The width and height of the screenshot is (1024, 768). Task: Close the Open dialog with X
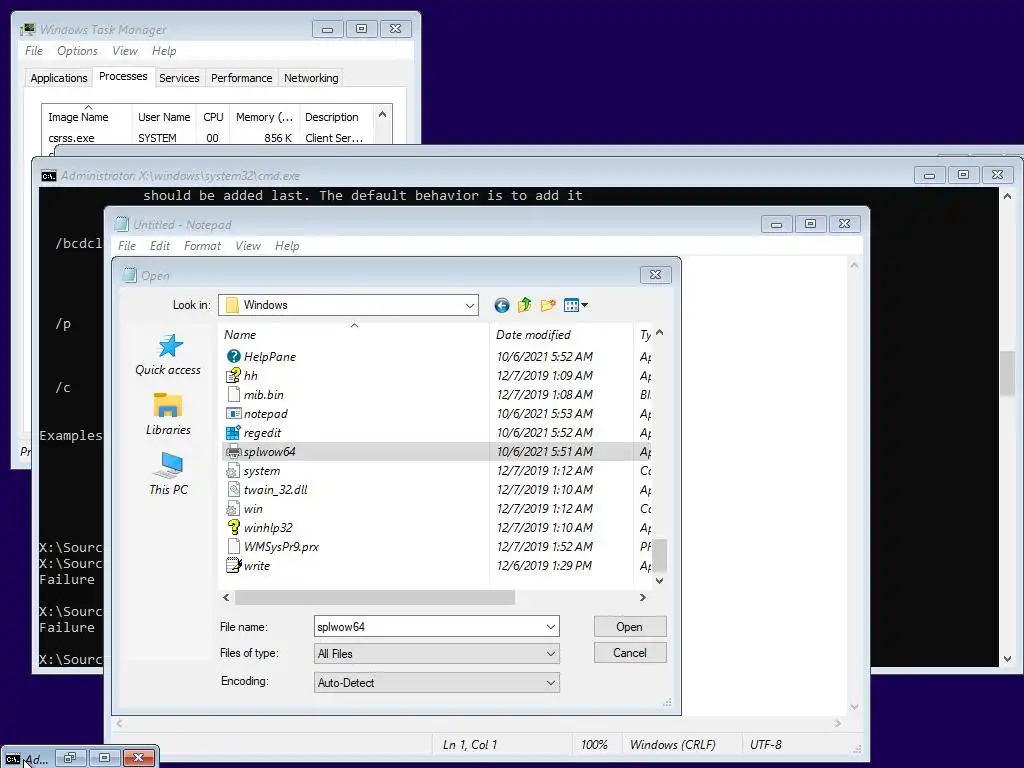[655, 275]
